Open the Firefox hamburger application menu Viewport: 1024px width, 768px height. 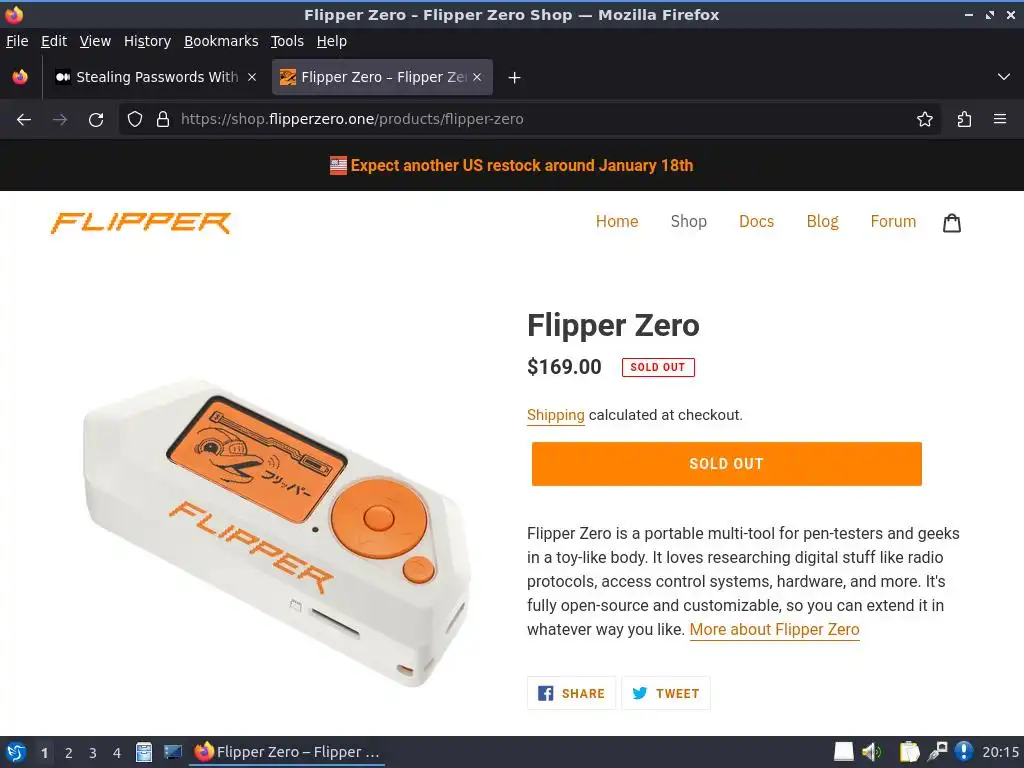999,120
